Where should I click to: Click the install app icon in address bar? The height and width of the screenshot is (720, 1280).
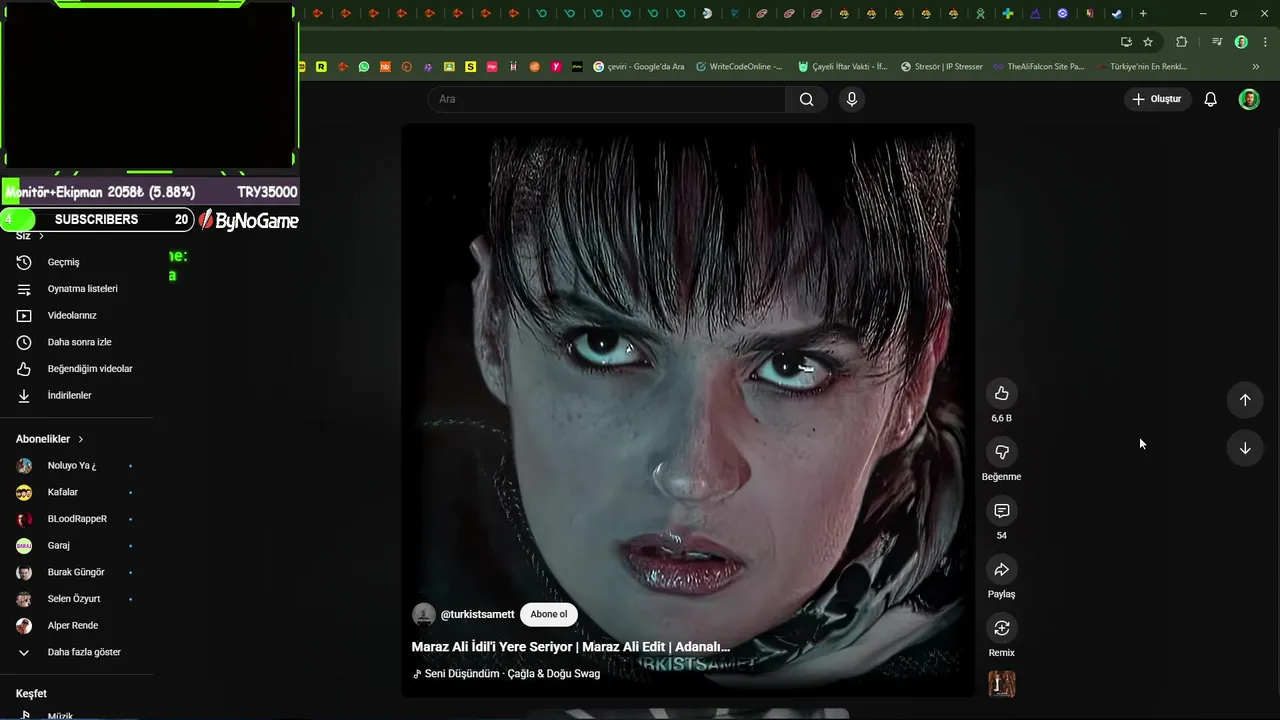coord(1126,42)
